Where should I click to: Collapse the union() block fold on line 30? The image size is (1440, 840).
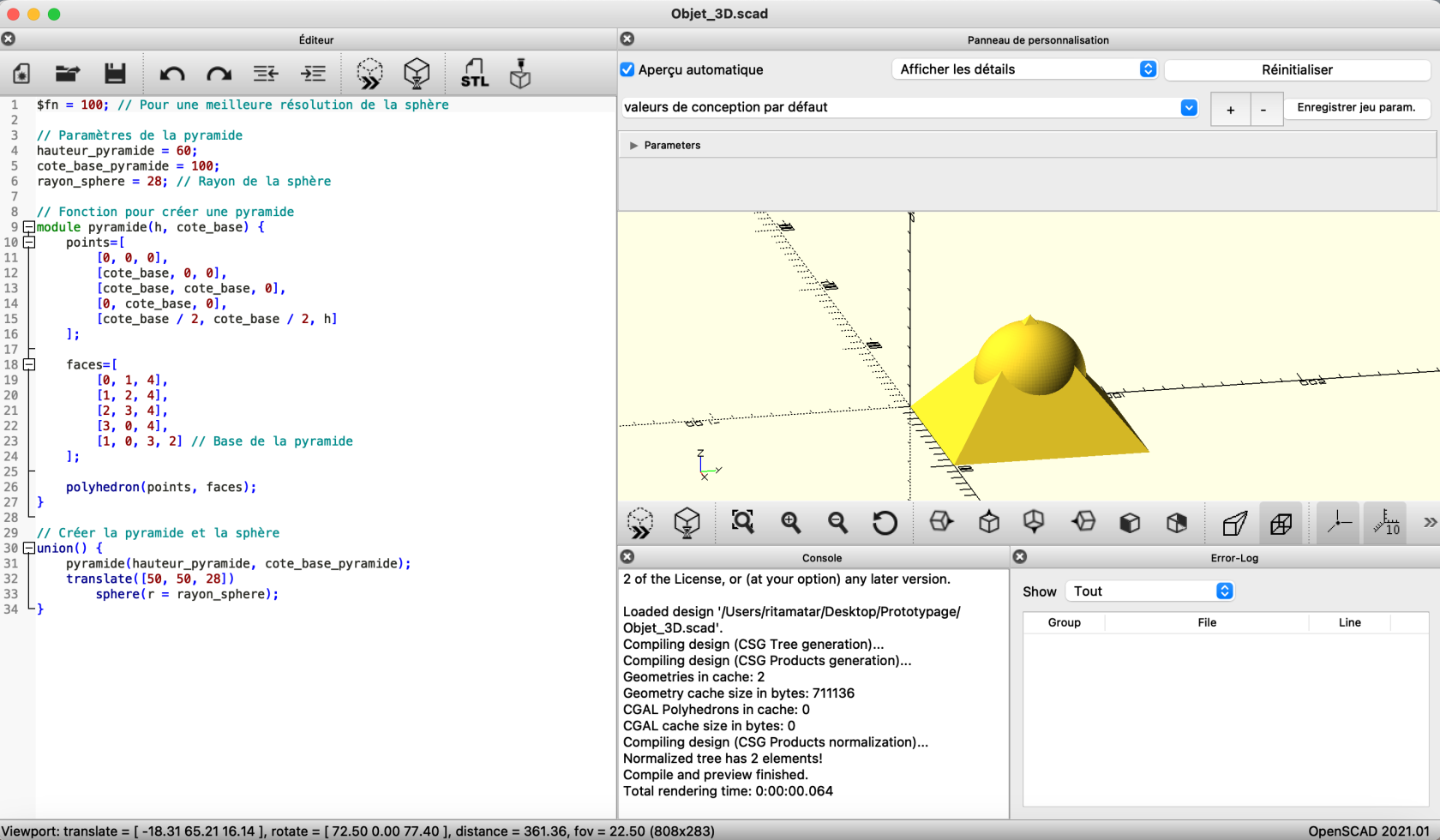click(x=29, y=548)
